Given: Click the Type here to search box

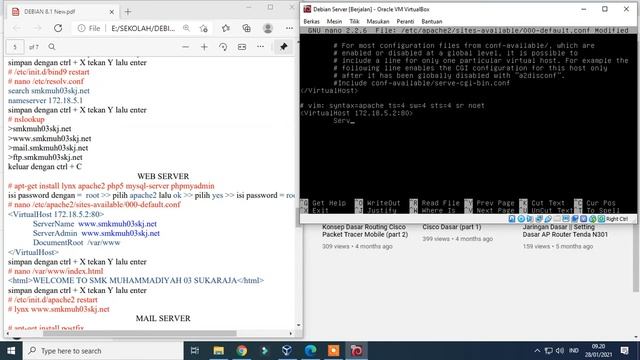Looking at the screenshot, I should [x=102, y=351].
